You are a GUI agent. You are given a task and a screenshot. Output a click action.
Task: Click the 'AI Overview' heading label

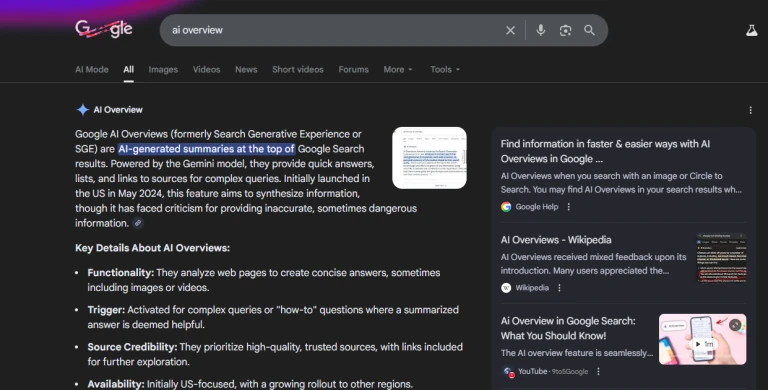[118, 110]
